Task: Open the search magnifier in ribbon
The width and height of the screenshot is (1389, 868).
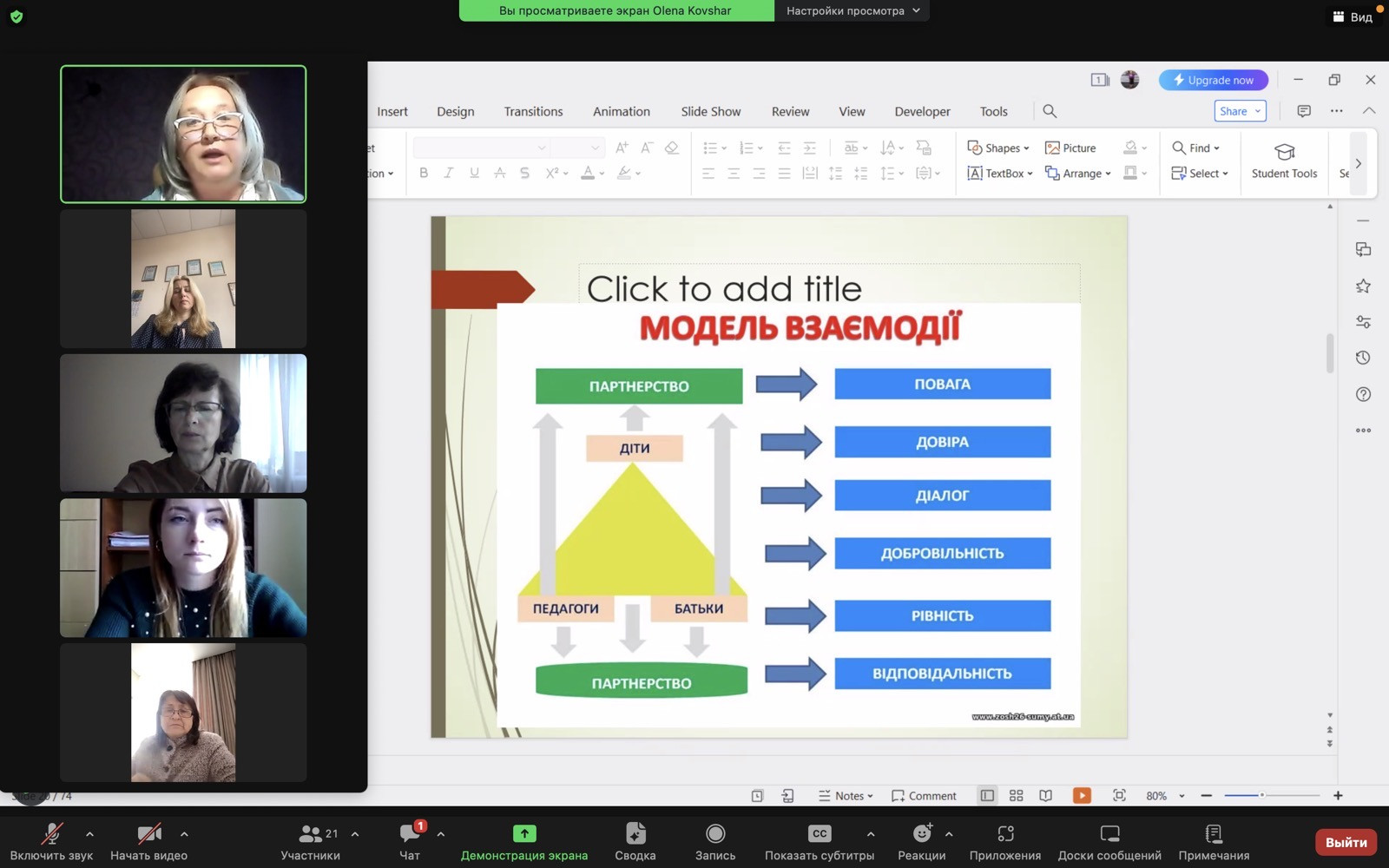Action: 1050,111
